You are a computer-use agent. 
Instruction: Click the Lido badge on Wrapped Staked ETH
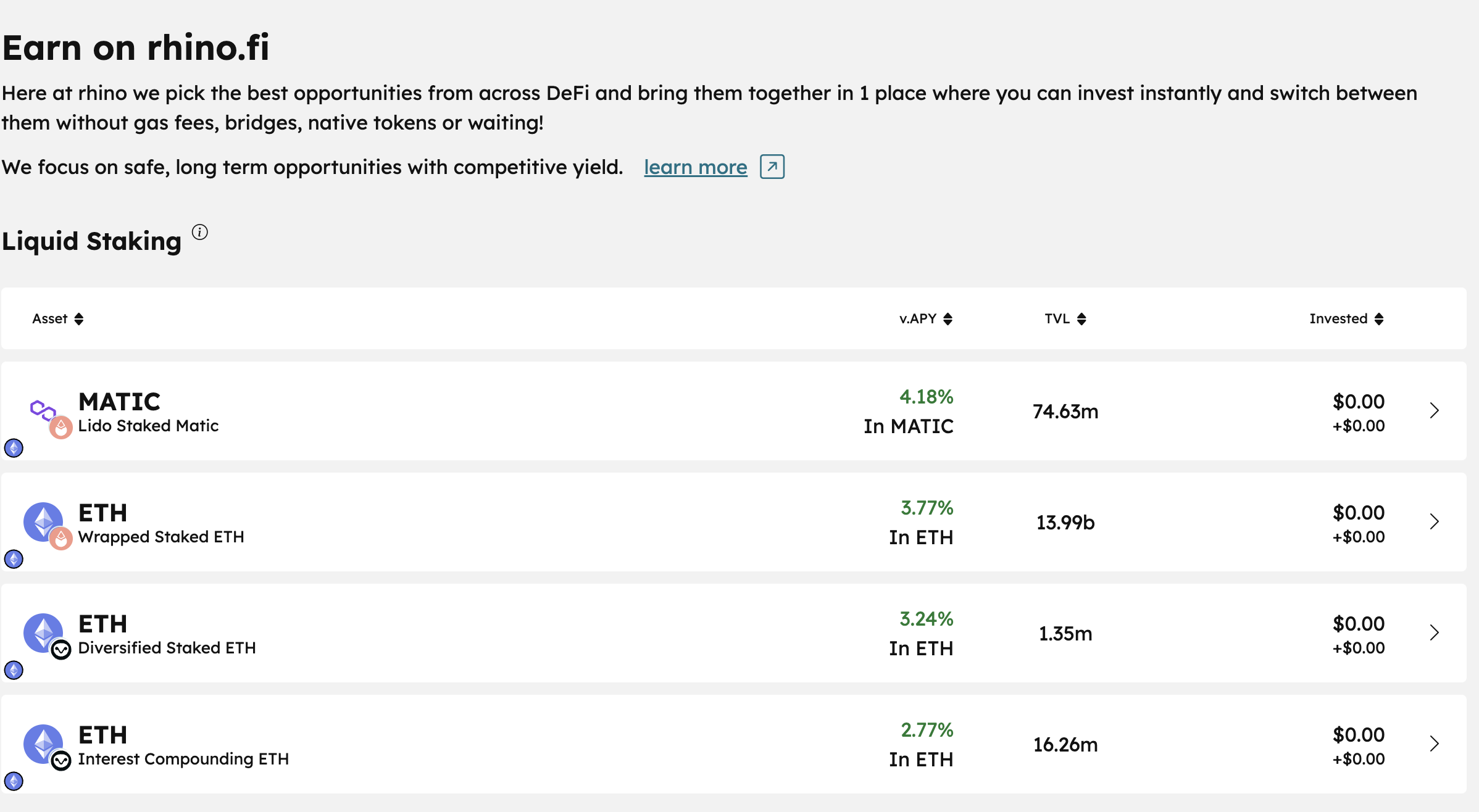pos(61,539)
